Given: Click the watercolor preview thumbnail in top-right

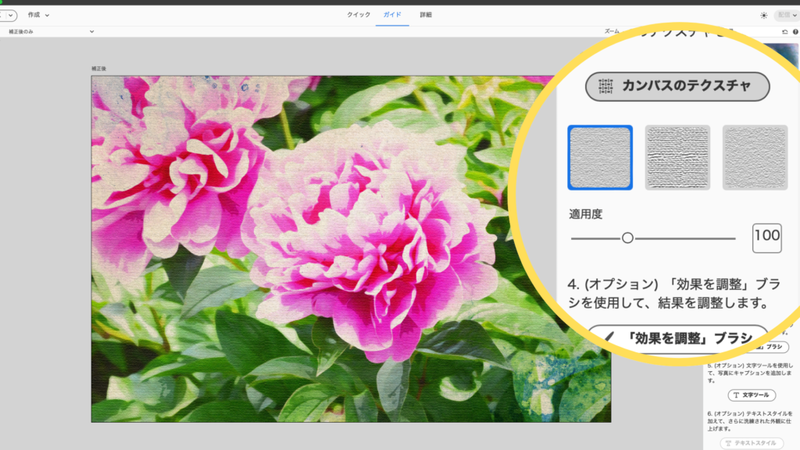Looking at the screenshot, I should coord(783,55).
